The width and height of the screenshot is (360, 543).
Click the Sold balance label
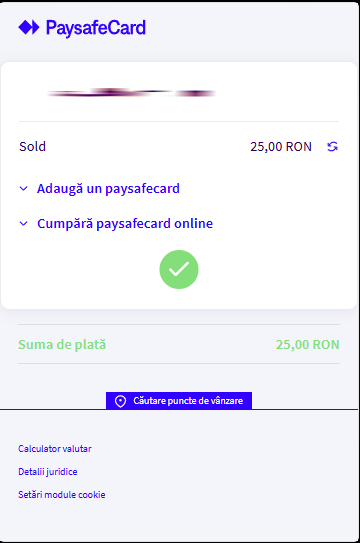[x=33, y=146]
